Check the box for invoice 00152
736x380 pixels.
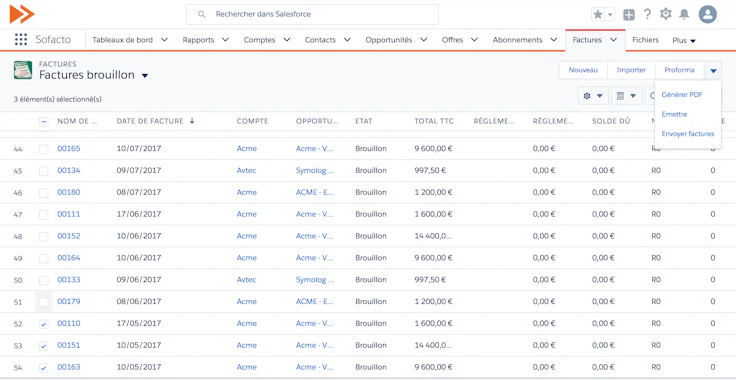[x=44, y=237]
